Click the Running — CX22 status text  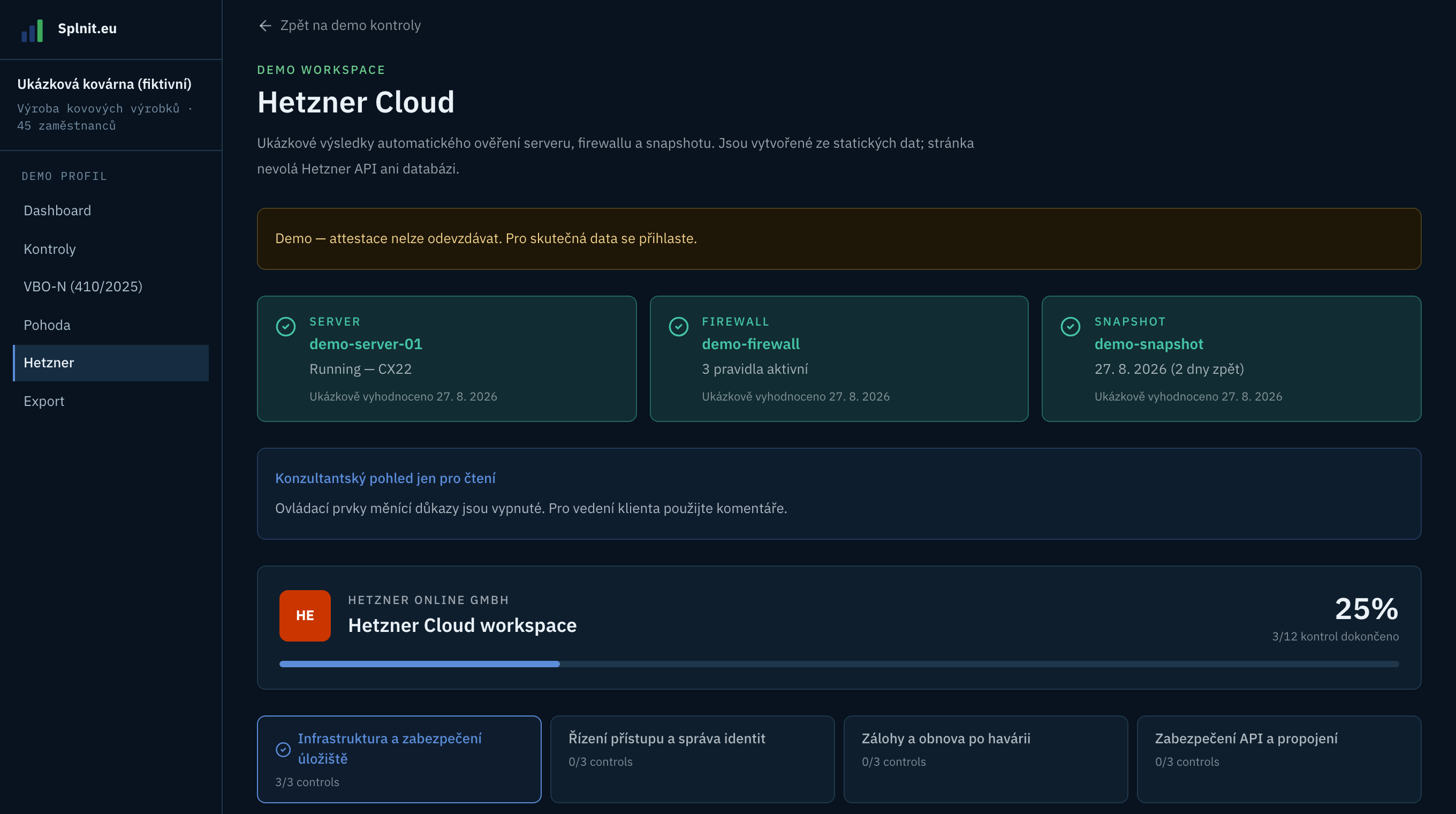click(x=360, y=369)
